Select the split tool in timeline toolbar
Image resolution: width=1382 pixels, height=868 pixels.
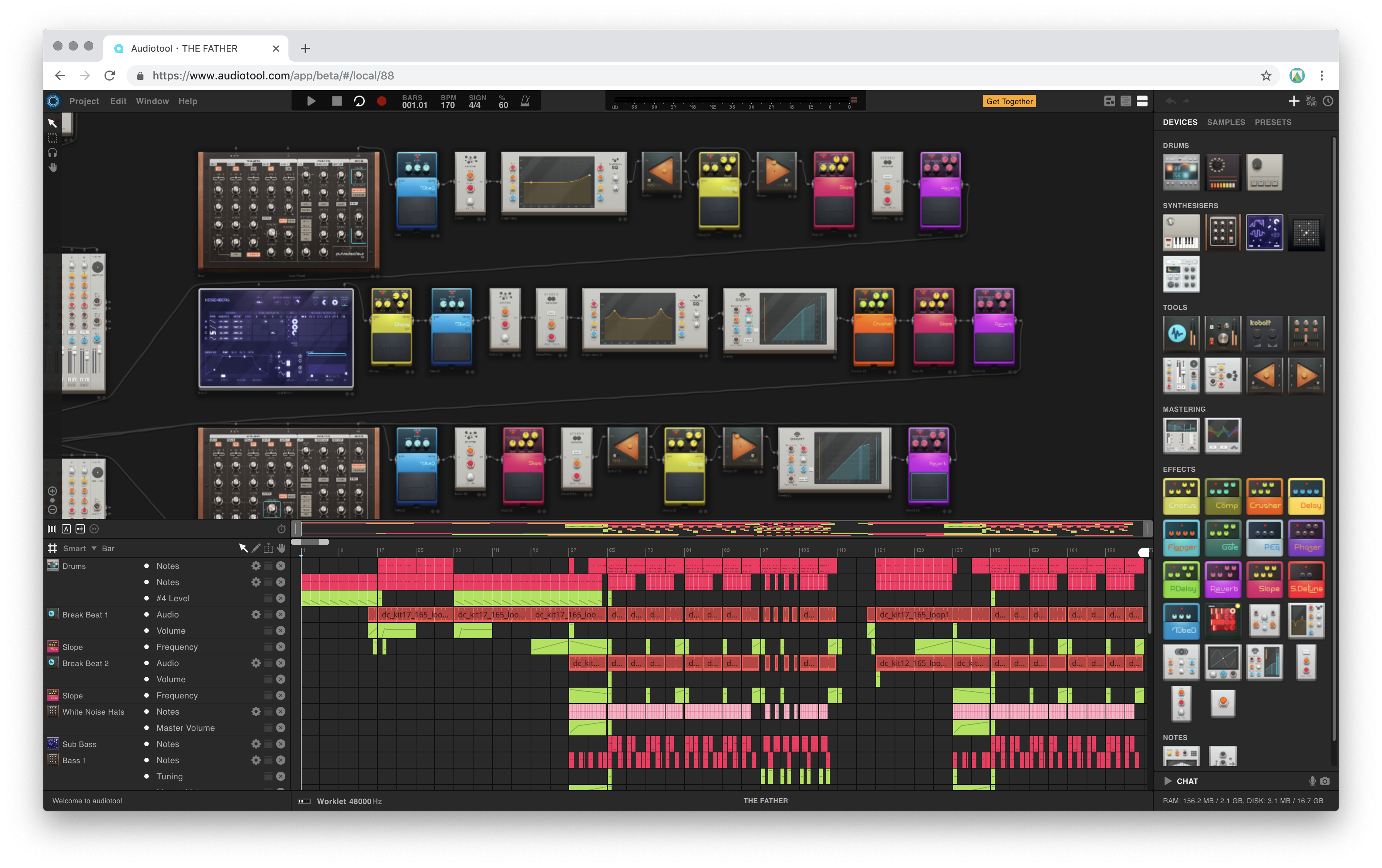268,548
